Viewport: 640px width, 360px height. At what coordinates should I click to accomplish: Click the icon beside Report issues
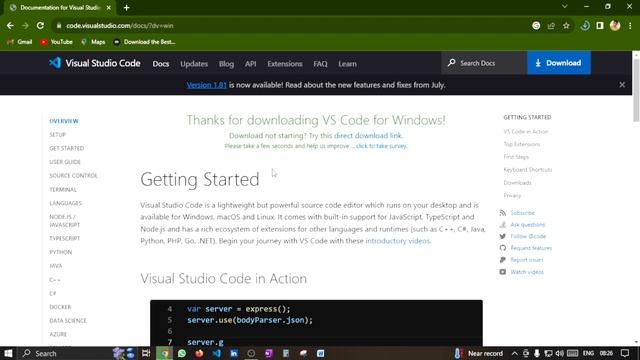(502, 260)
